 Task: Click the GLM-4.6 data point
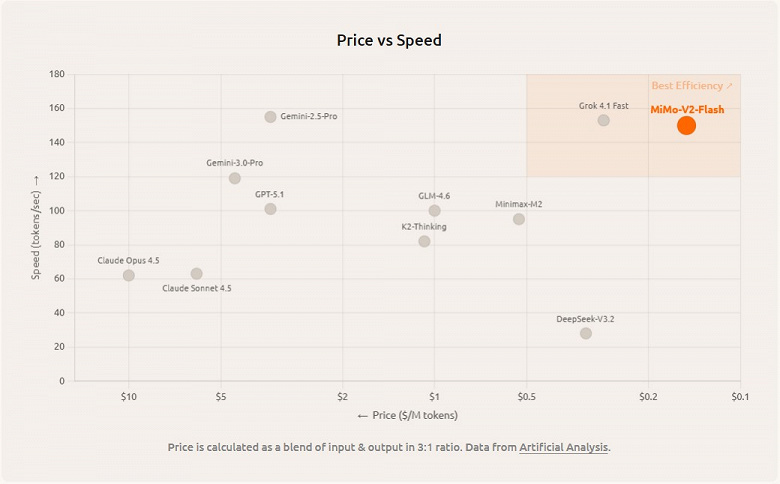pyautogui.click(x=434, y=211)
